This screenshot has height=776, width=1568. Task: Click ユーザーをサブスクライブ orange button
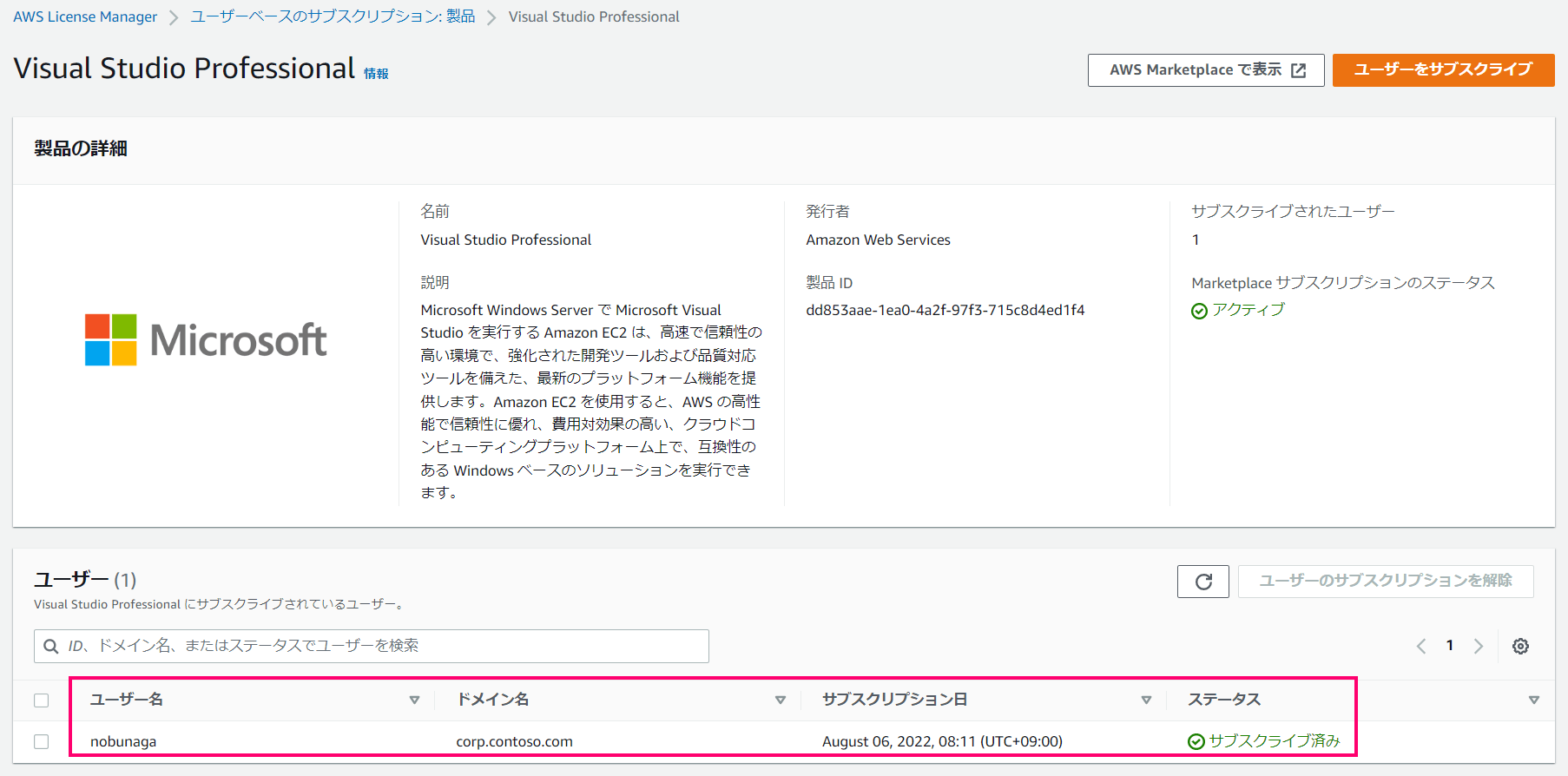pyautogui.click(x=1443, y=69)
